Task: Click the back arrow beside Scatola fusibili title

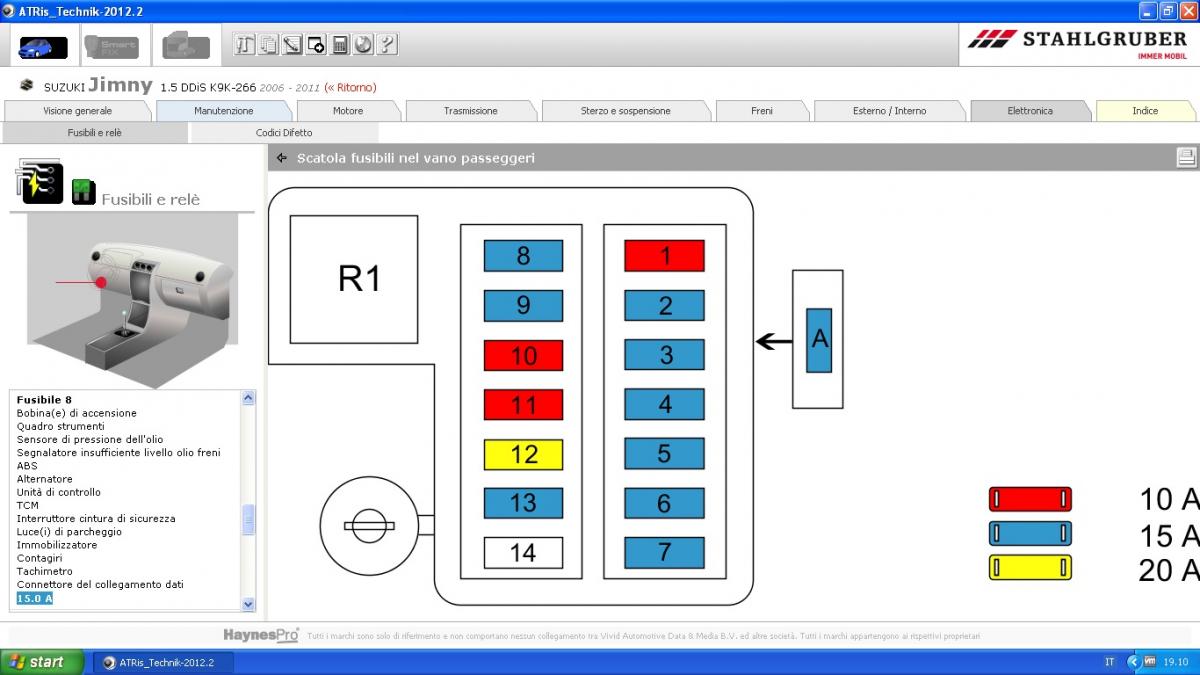Action: tap(282, 158)
